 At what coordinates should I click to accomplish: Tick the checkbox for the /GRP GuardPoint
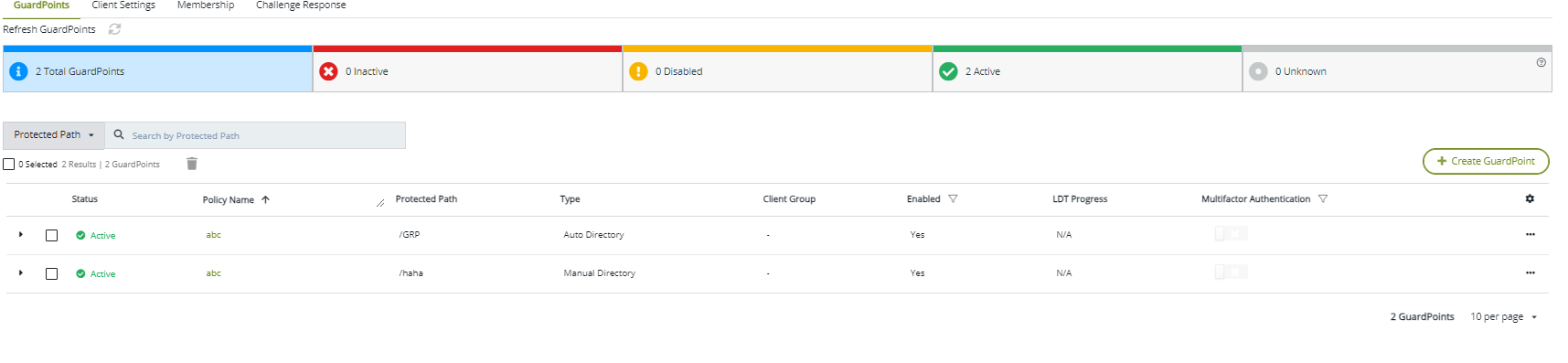(x=52, y=235)
